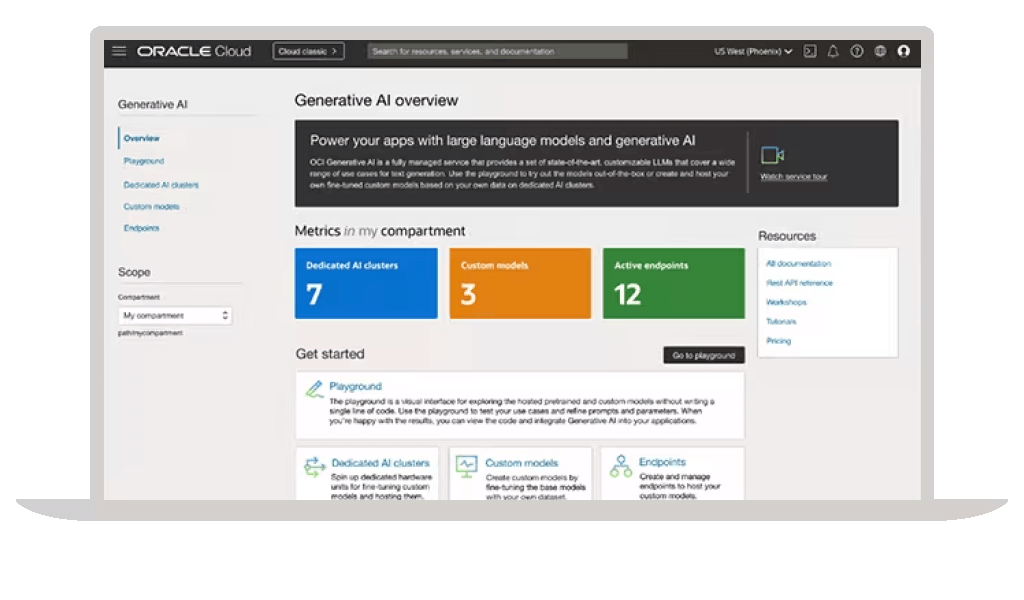
Task: Click the Playground pencil icon
Action: click(314, 389)
